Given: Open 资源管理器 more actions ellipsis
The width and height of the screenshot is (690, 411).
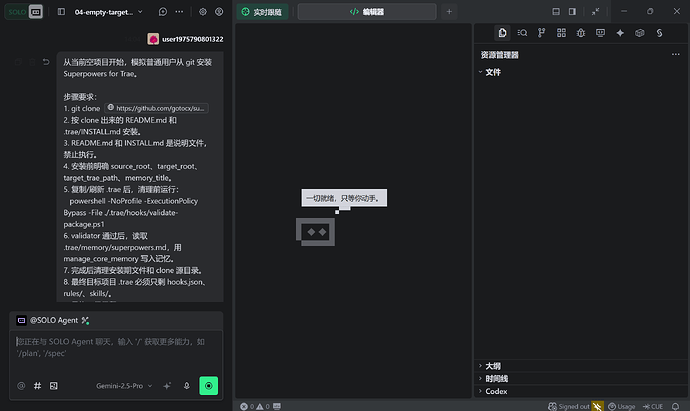Looking at the screenshot, I should [675, 55].
